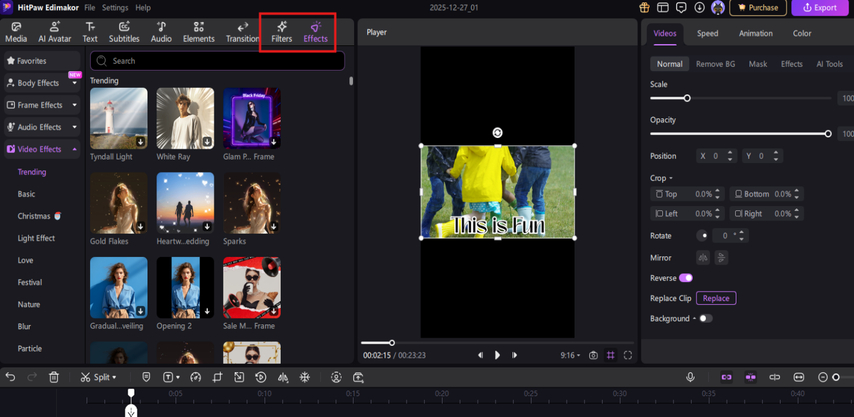Toggle the timeline snapping magnet icon
The image size is (854, 417).
[751, 377]
